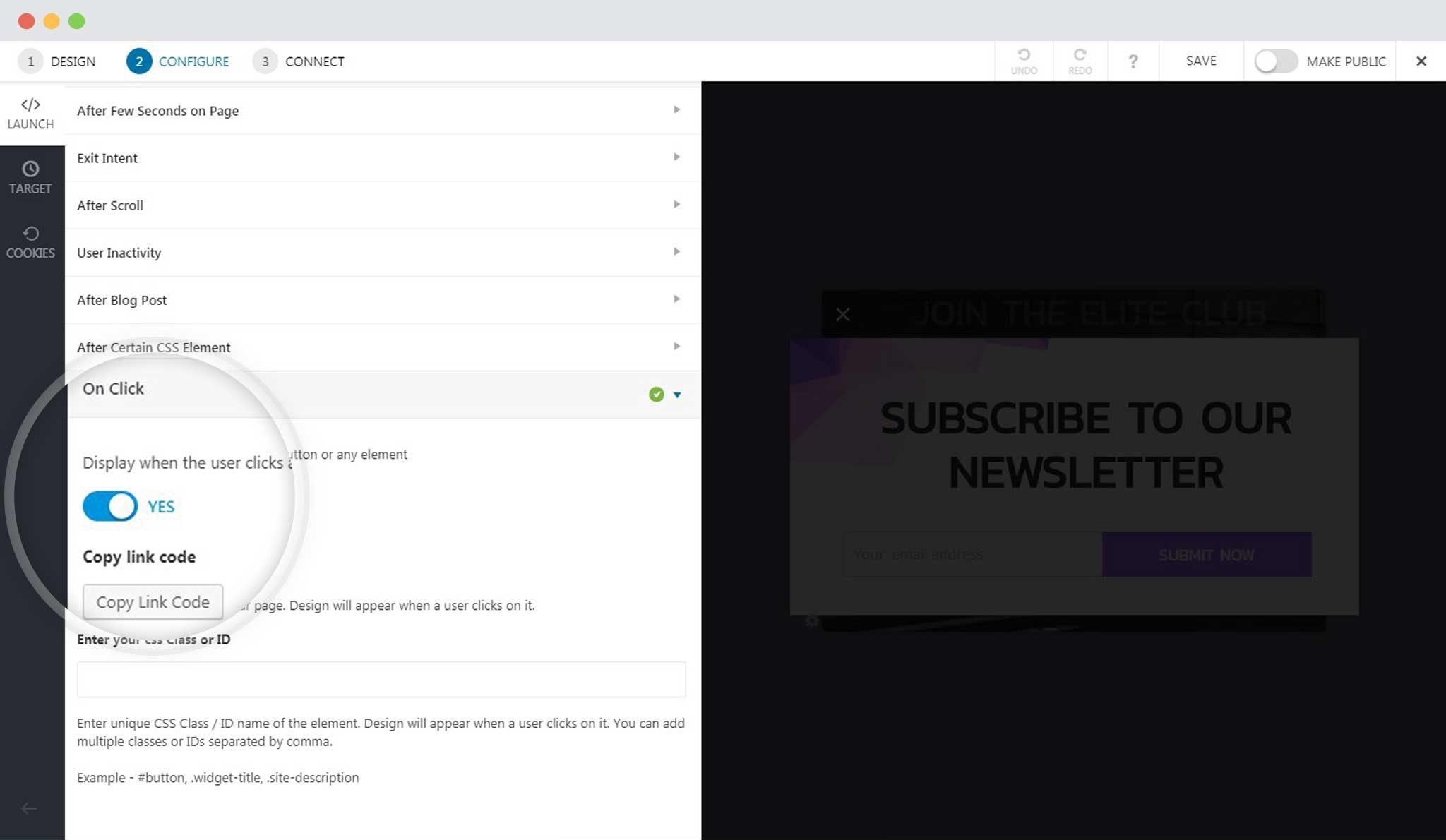Open the Launch code panel icon
The height and width of the screenshot is (840, 1446).
click(x=30, y=113)
